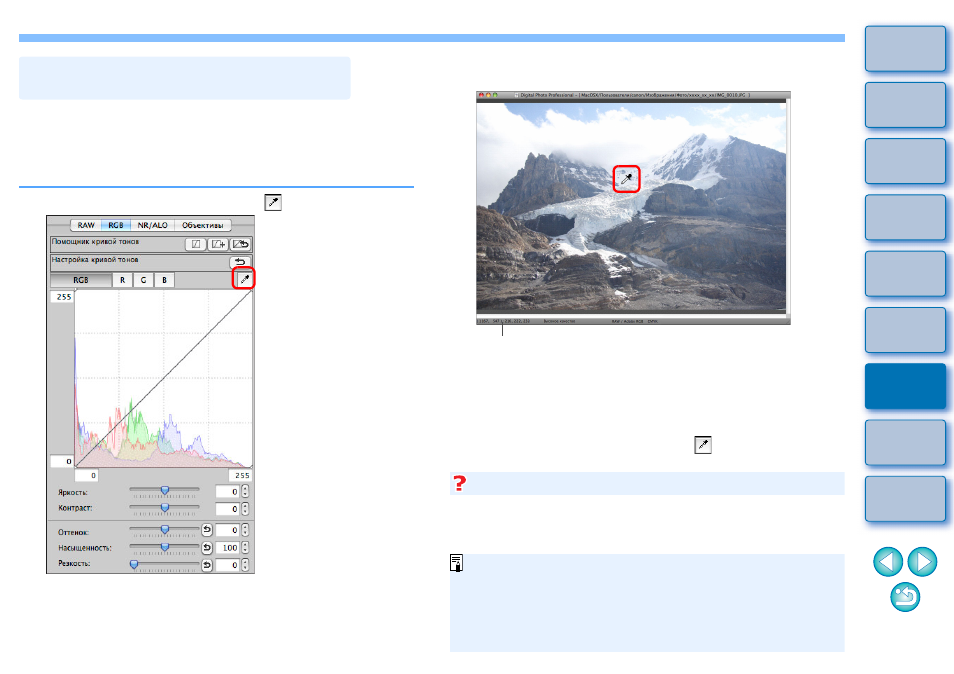Click the Резкость value field

pyautogui.click(x=228, y=565)
